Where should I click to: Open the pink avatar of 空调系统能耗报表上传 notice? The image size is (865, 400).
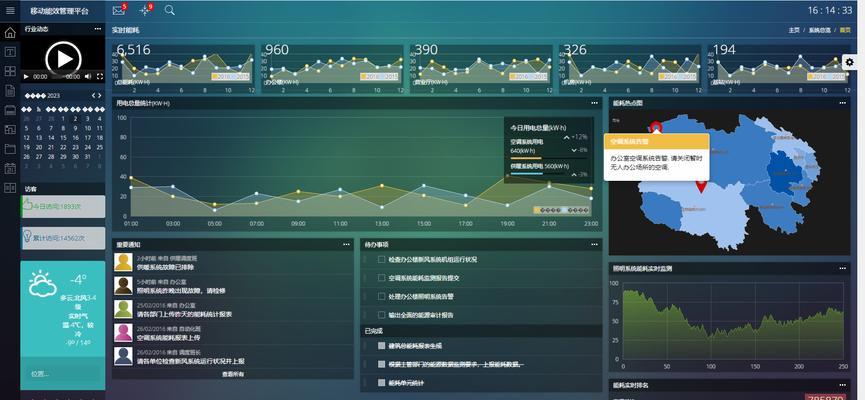(x=124, y=333)
